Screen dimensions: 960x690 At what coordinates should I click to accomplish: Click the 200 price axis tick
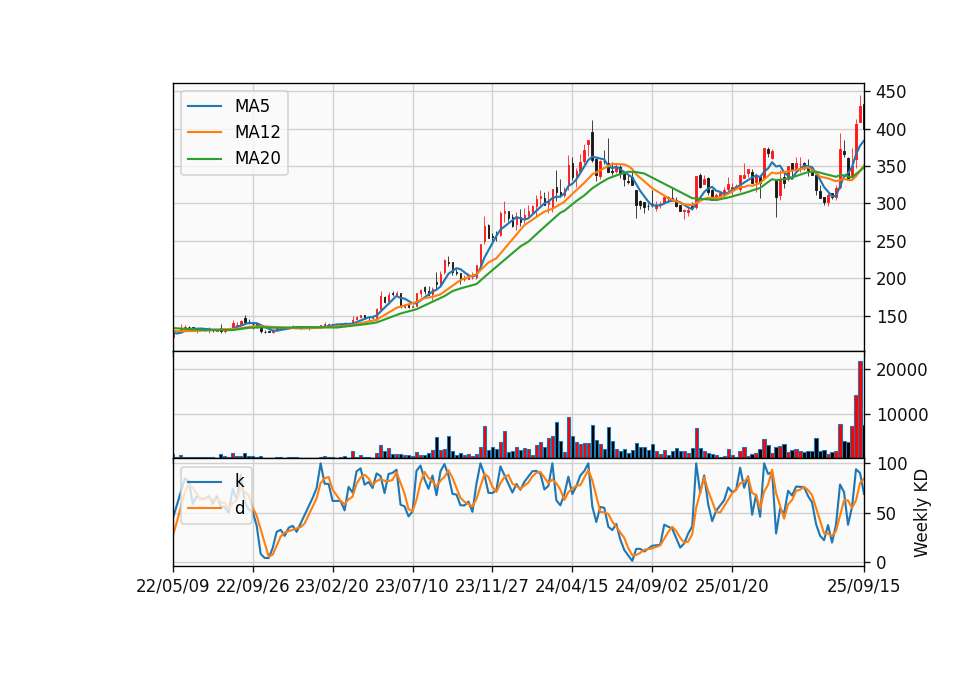pos(891,279)
